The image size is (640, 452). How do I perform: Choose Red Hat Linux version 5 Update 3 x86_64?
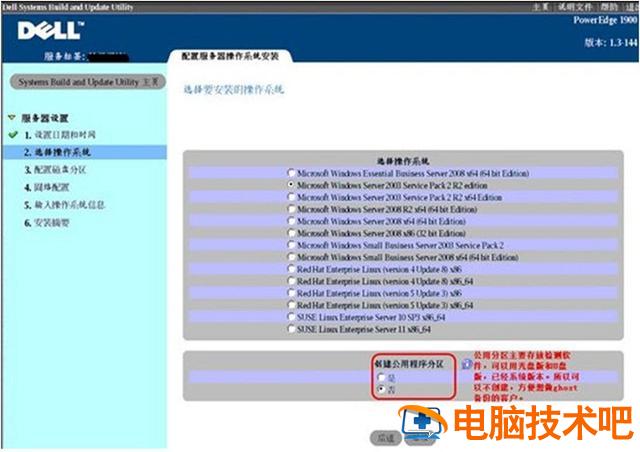coord(291,305)
